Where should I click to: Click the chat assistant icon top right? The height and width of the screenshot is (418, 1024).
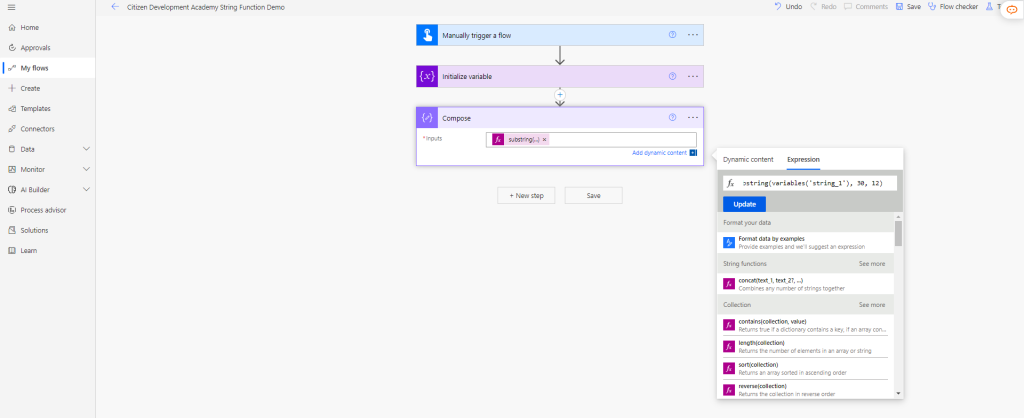pyautogui.click(x=1012, y=10)
